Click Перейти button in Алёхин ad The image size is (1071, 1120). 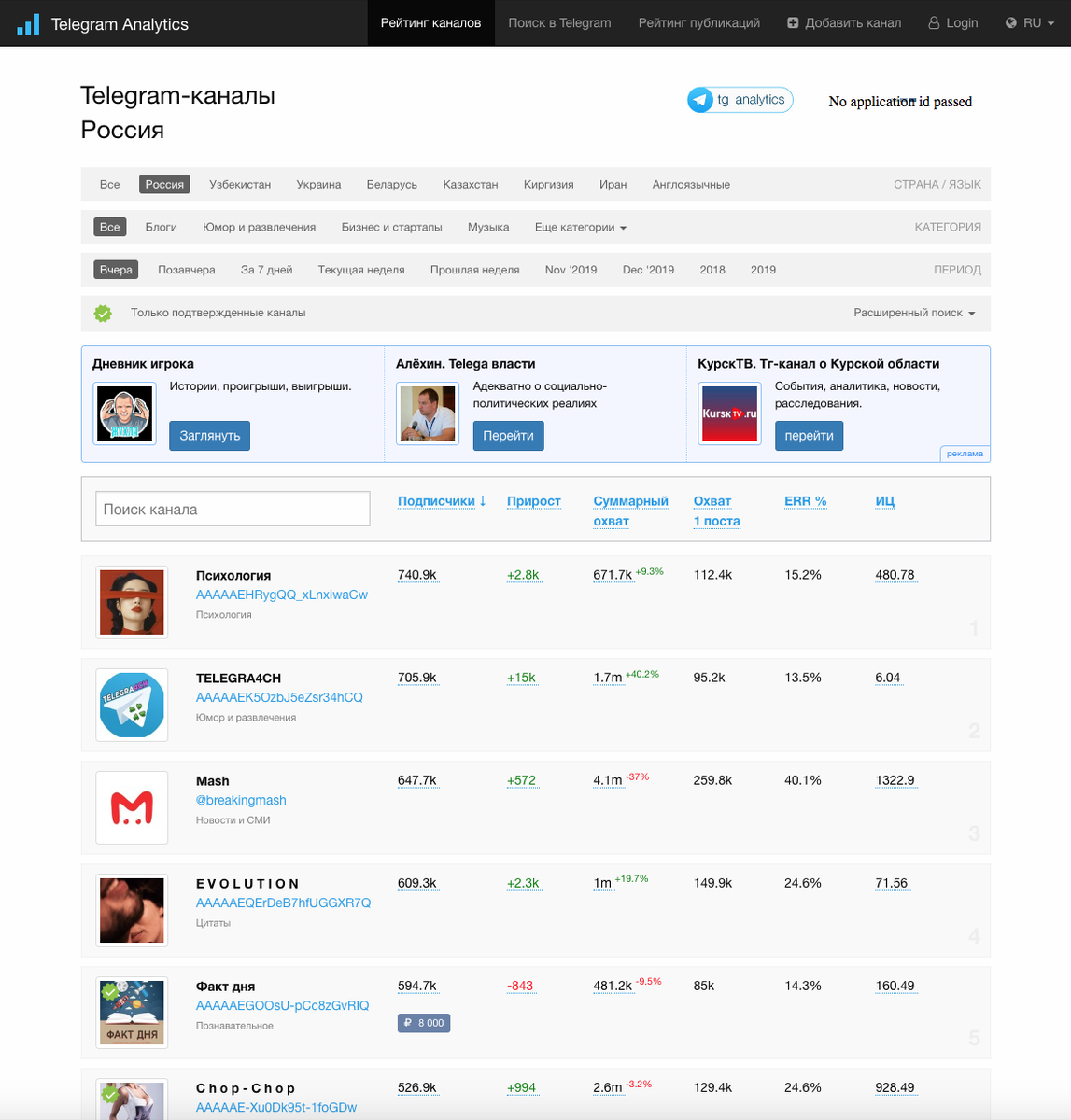(509, 436)
